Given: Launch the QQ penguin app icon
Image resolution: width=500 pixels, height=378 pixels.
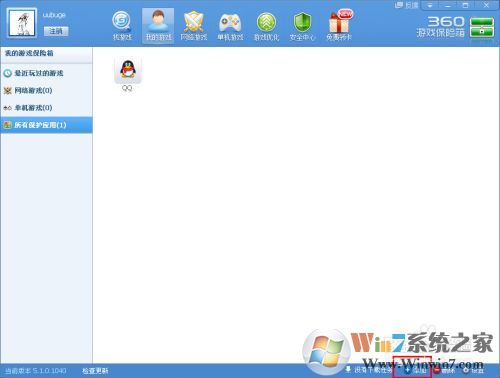Looking at the screenshot, I should (x=128, y=69).
